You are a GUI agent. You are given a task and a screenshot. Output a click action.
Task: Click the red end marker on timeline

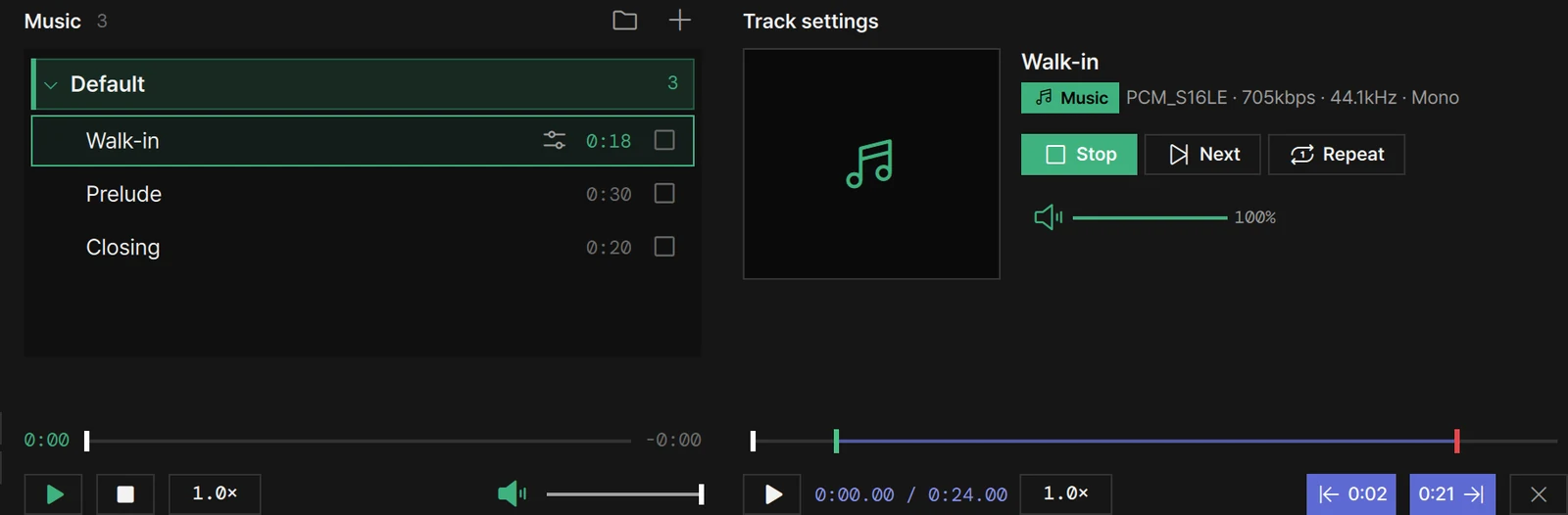pyautogui.click(x=1457, y=441)
